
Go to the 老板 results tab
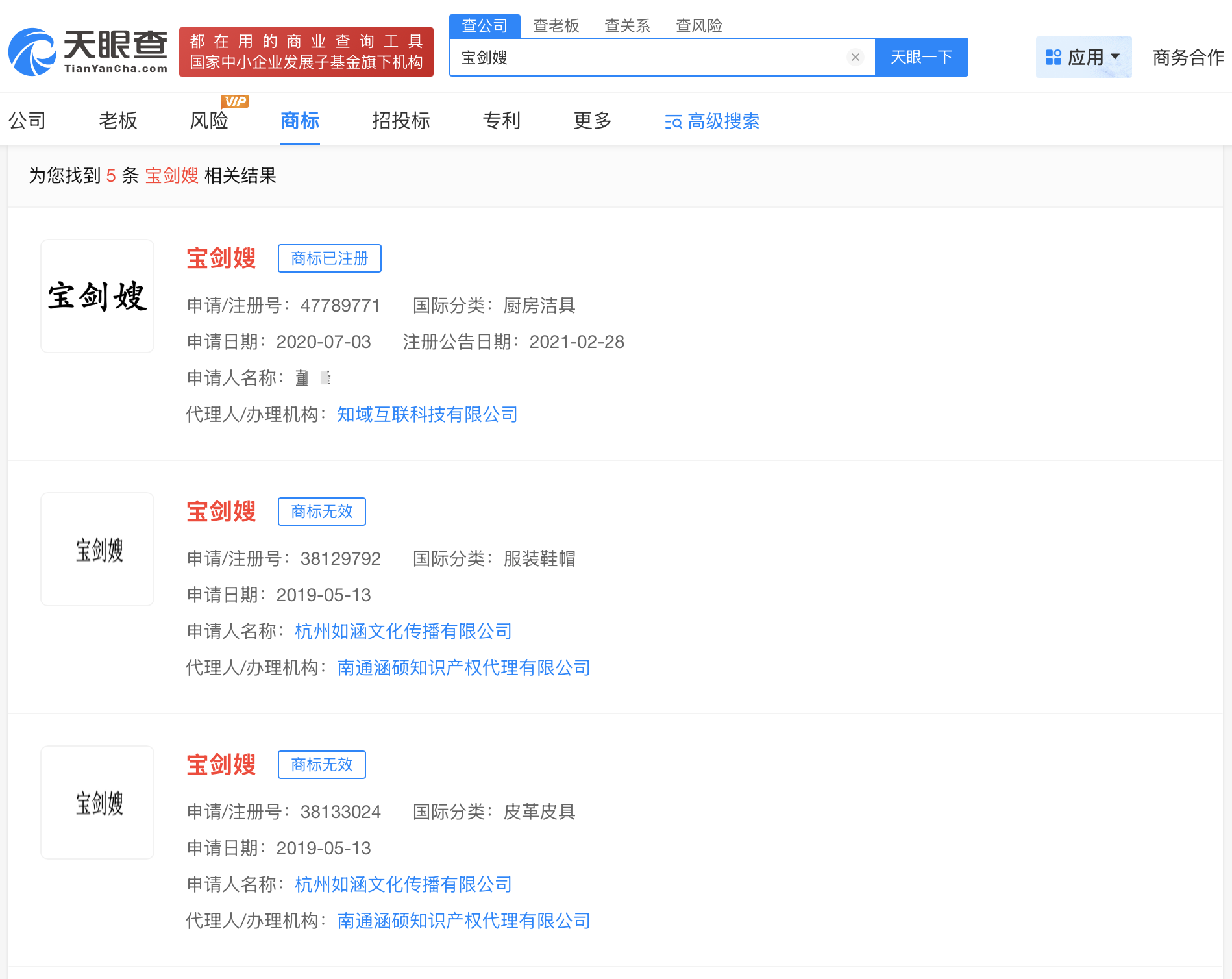118,121
